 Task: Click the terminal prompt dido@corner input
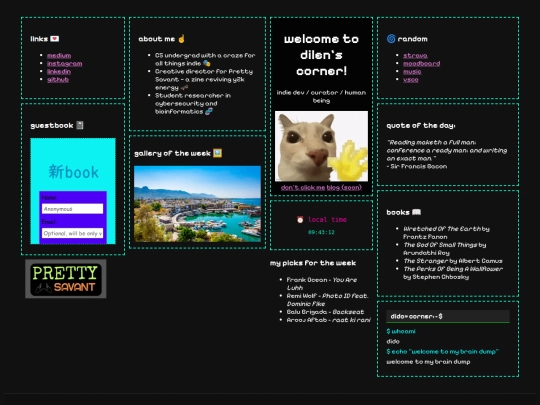point(448,316)
